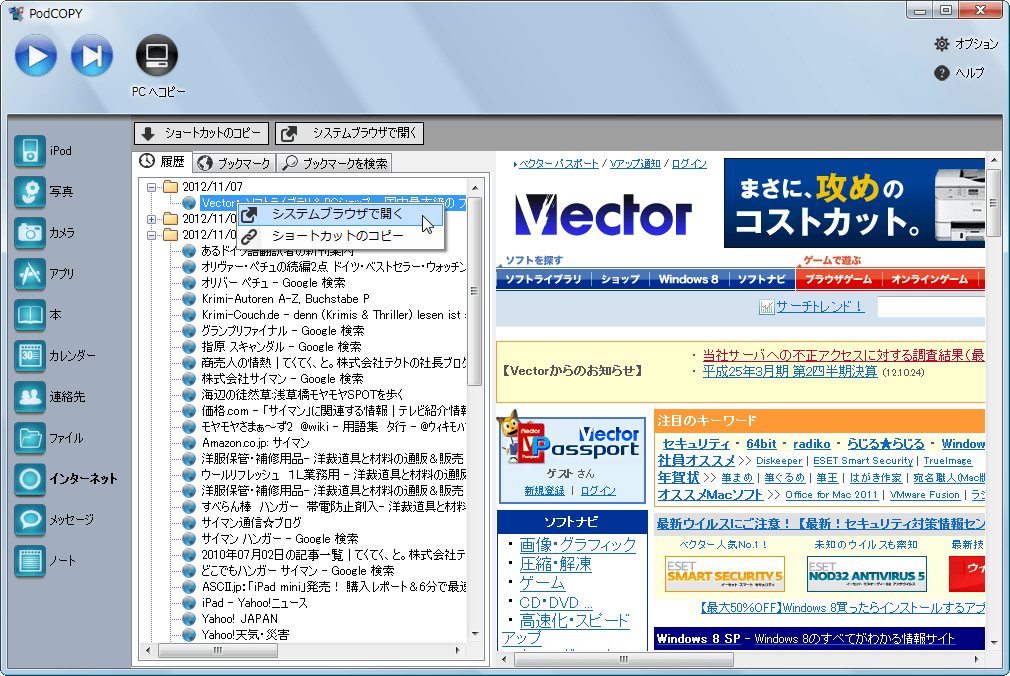Open the ノート sidebar section

44,561
